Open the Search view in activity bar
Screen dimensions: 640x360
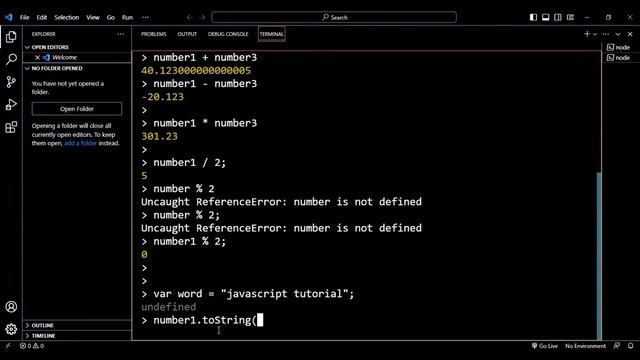[x=11, y=59]
